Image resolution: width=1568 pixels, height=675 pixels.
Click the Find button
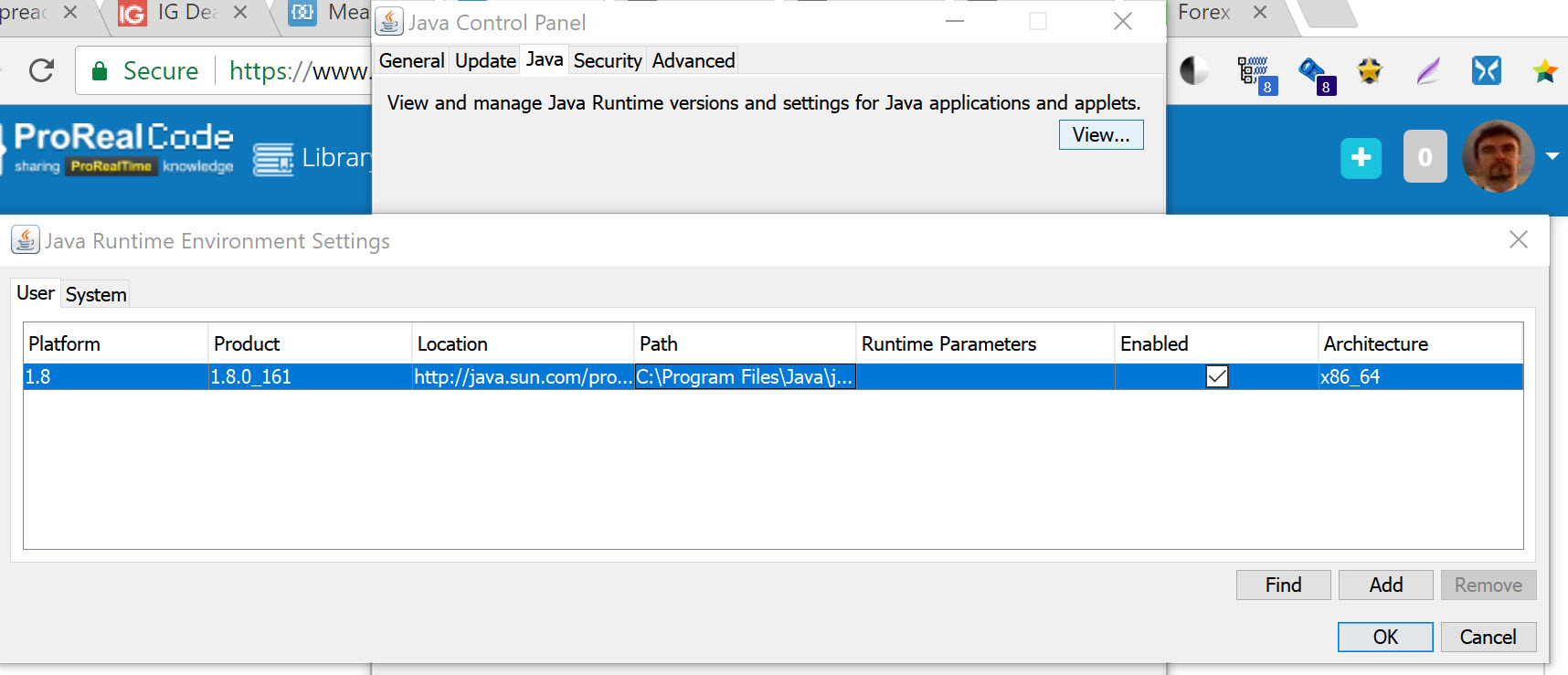1283,585
